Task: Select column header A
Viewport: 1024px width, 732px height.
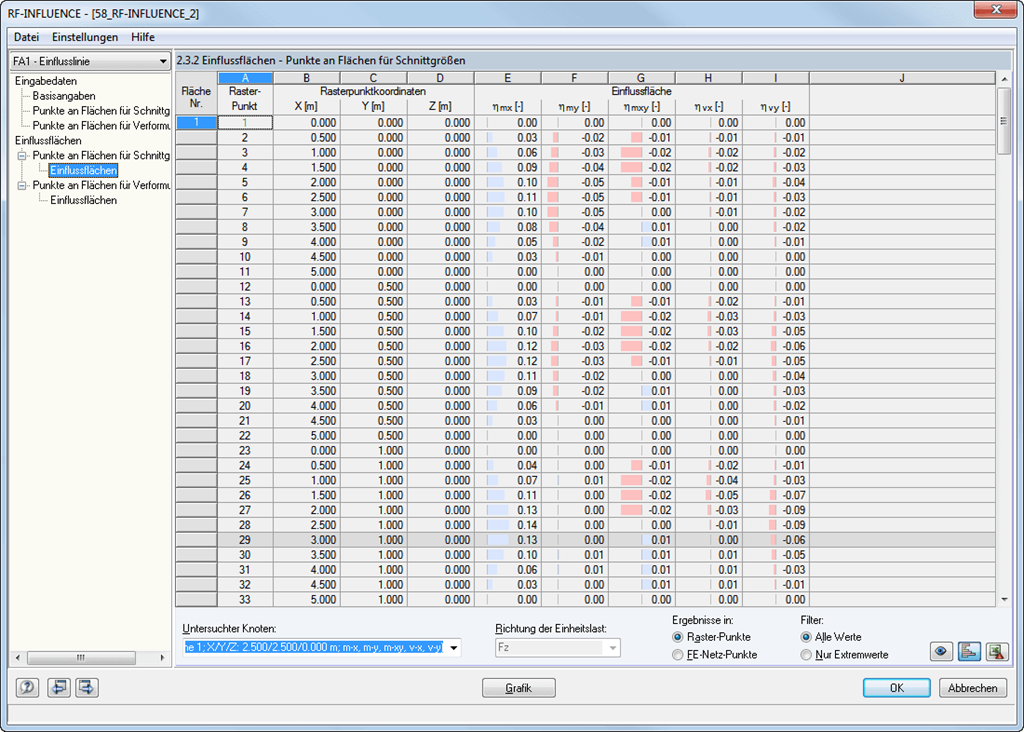Action: pos(245,78)
